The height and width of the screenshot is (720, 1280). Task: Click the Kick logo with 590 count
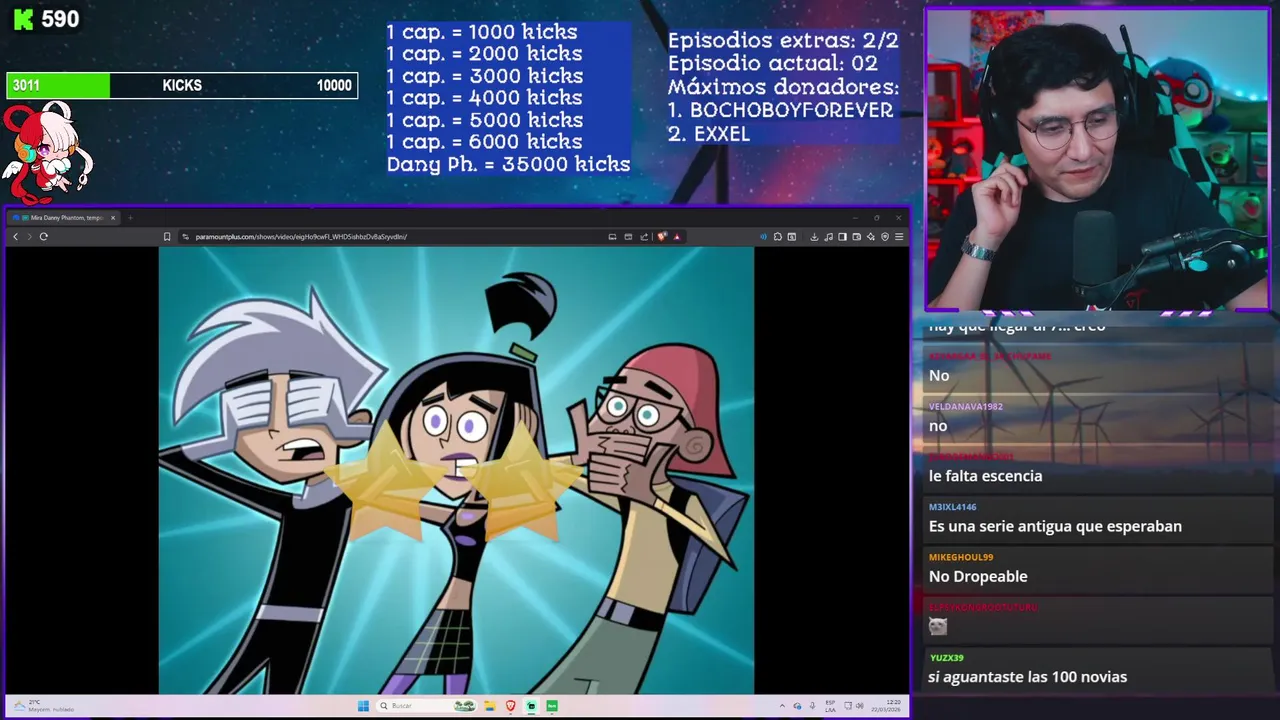[x=46, y=19]
